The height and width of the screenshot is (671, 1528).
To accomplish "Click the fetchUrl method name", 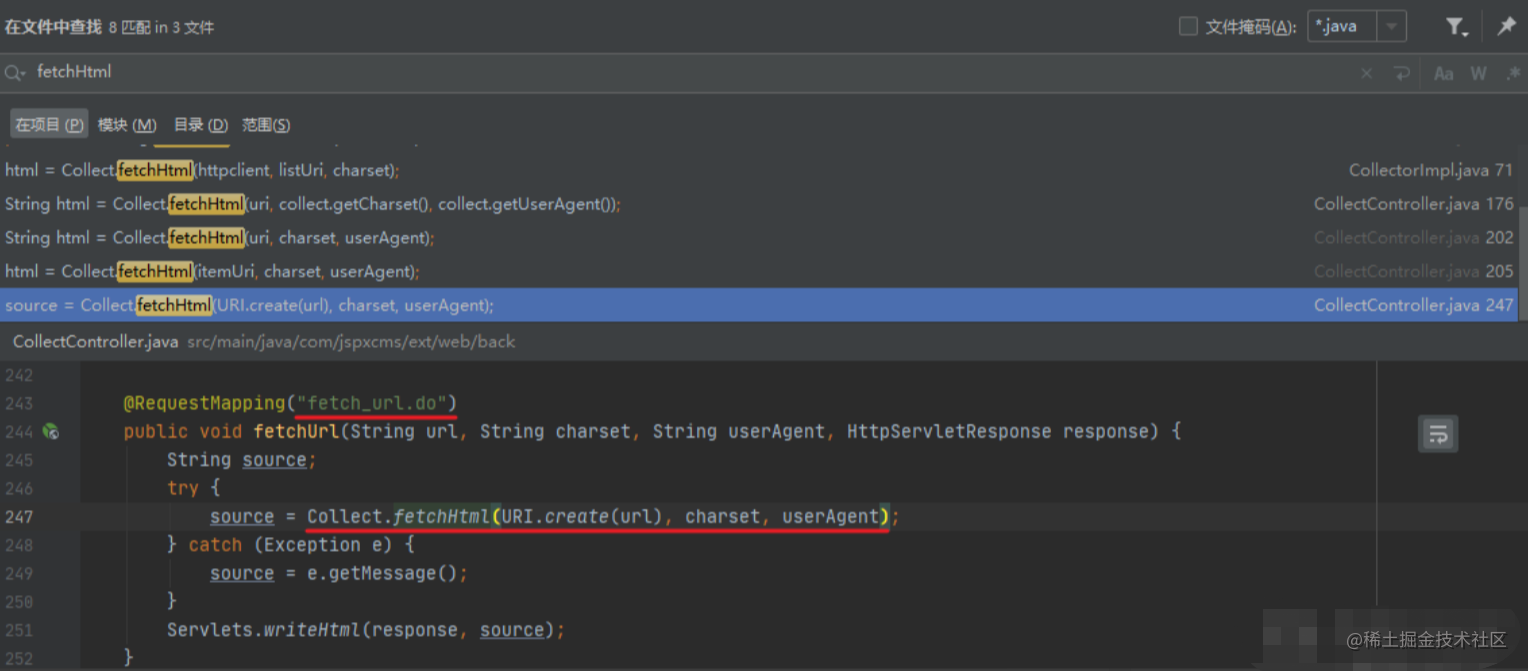I will click(x=297, y=432).
